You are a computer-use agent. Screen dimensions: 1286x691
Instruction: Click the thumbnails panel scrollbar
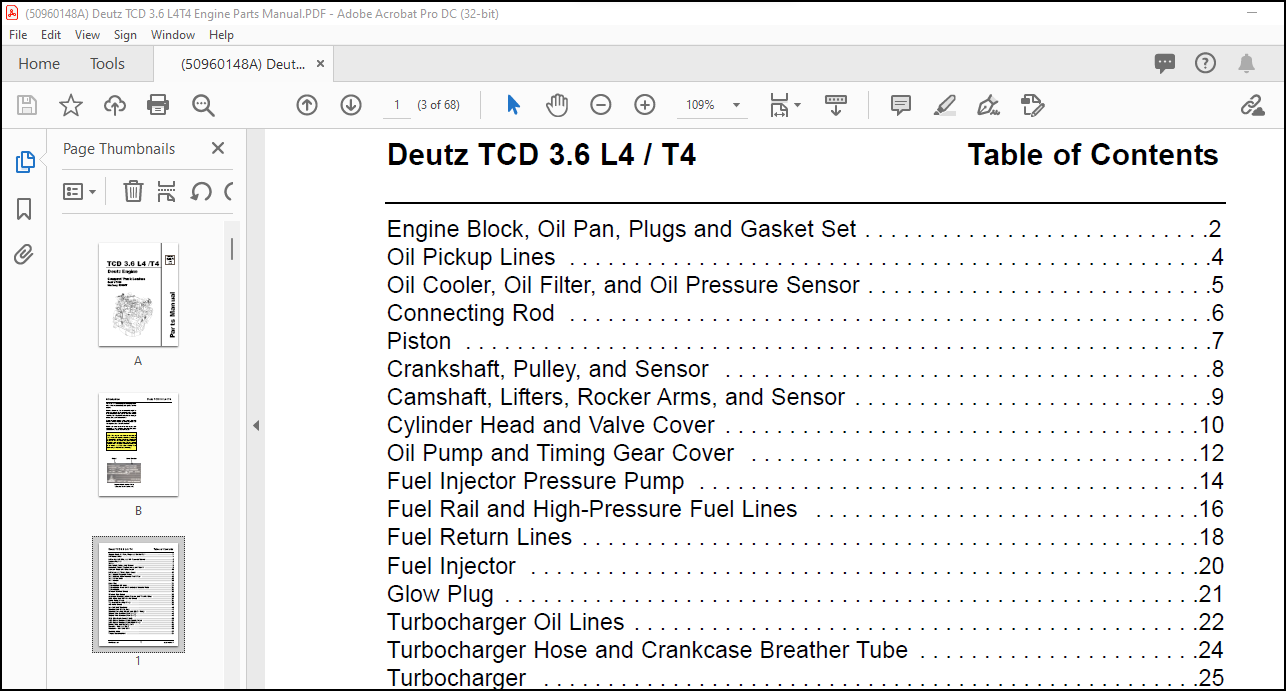232,248
